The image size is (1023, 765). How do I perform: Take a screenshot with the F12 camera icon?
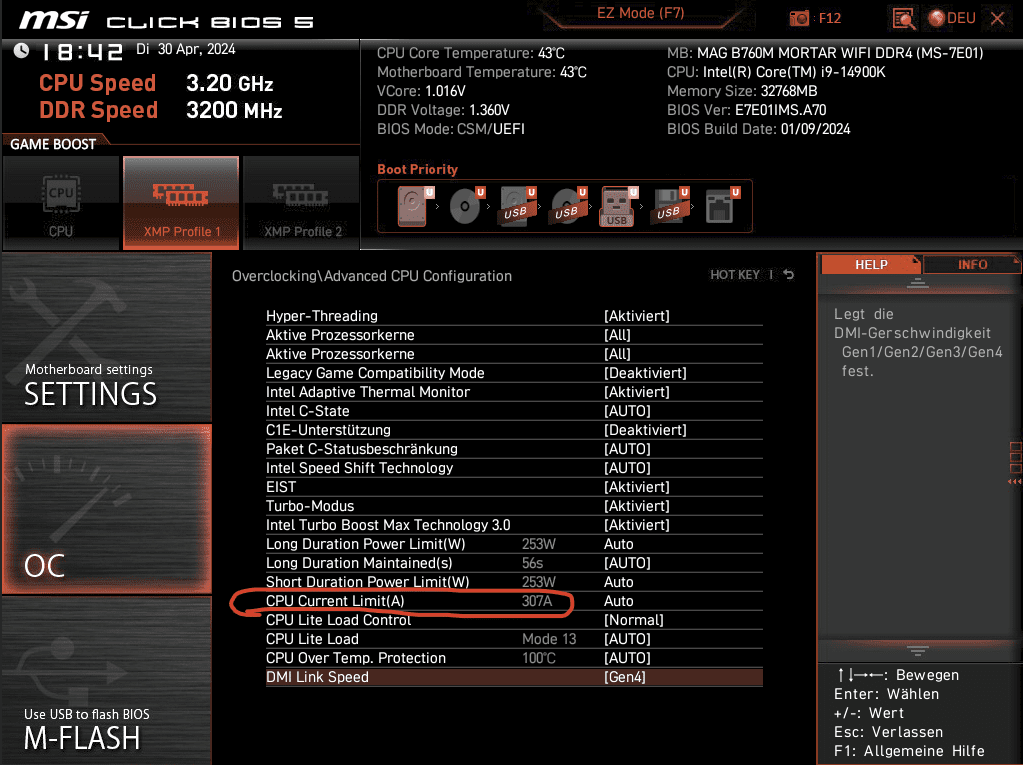point(799,18)
